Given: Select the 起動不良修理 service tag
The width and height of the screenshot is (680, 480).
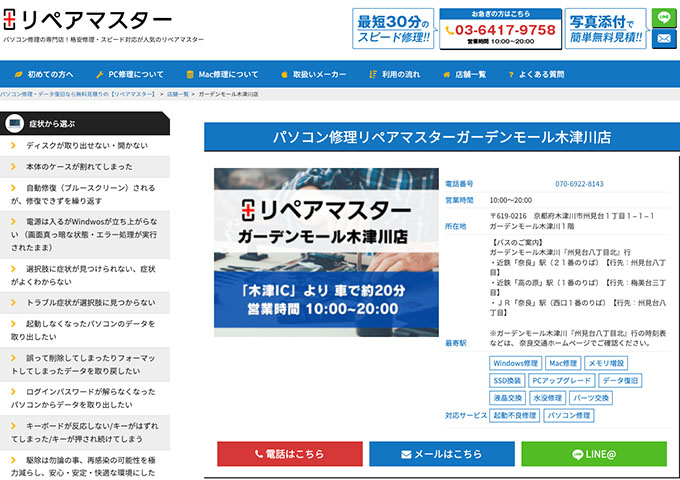Looking at the screenshot, I should [x=515, y=415].
